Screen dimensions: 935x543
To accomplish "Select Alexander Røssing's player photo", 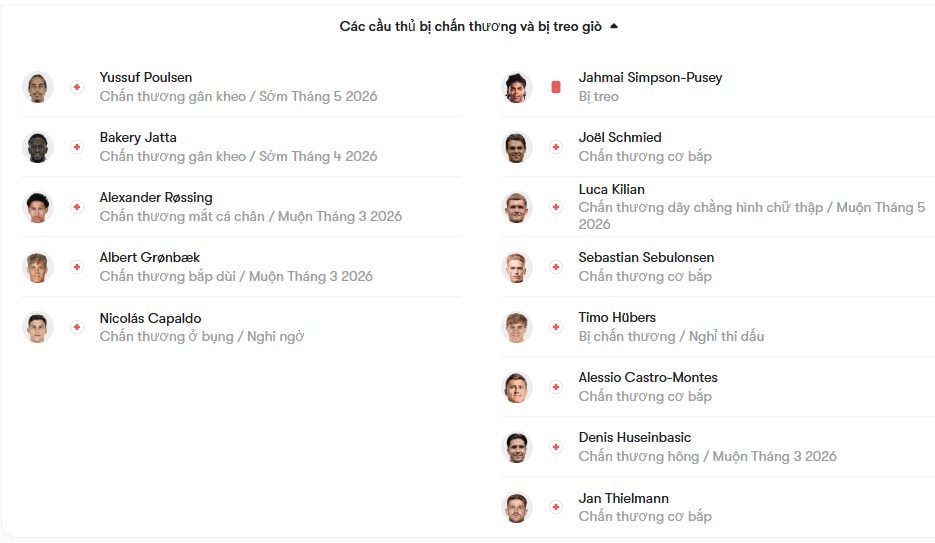I will click(38, 207).
